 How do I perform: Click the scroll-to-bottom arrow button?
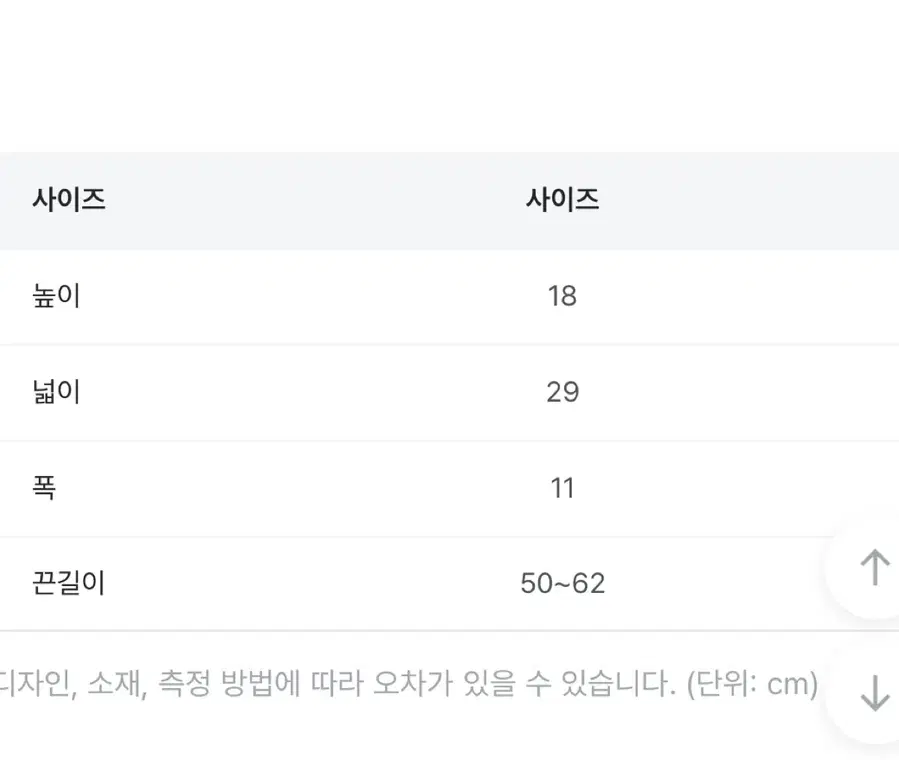pyautogui.click(x=874, y=692)
